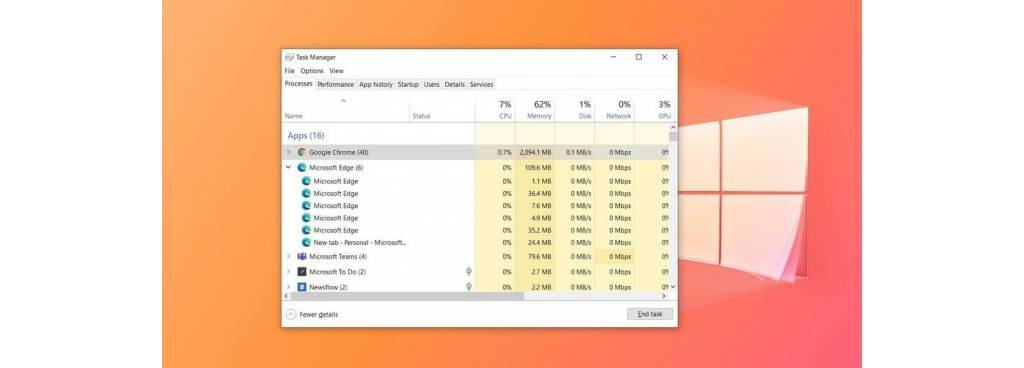This screenshot has width=1024, height=368.
Task: Expand the Google Chrome process group
Action: tap(289, 152)
